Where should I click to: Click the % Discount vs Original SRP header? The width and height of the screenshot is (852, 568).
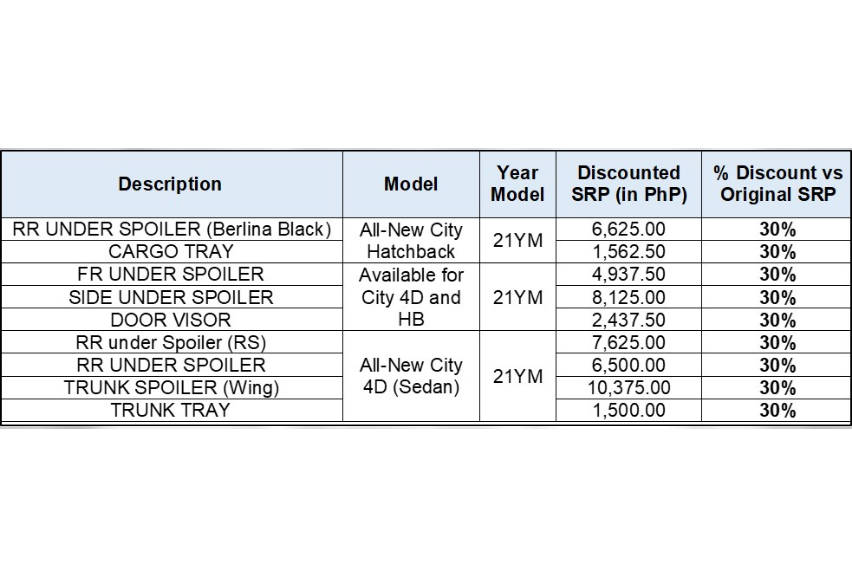coord(776,184)
